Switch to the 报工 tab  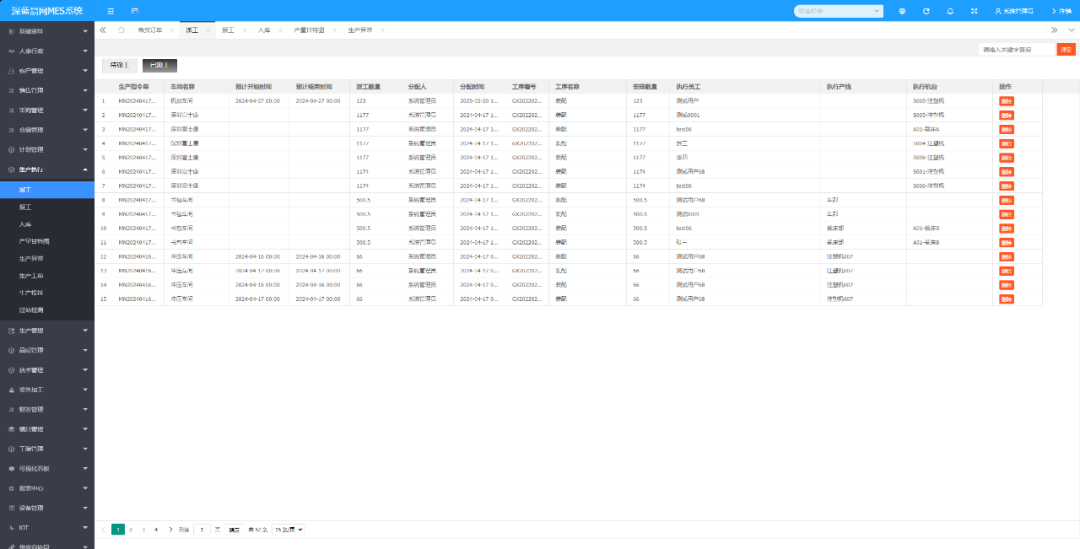click(228, 30)
